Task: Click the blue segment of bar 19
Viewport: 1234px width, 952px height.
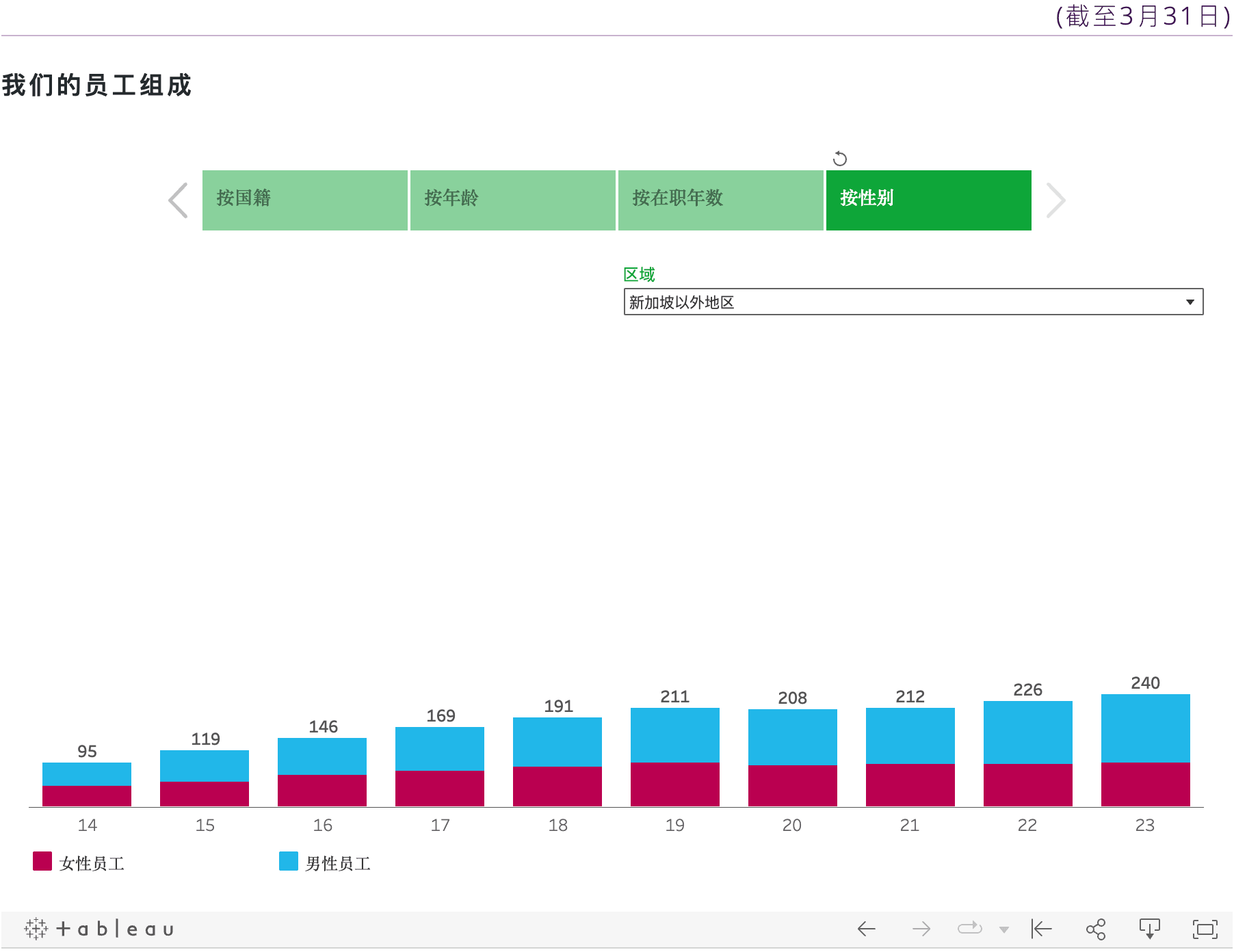Action: click(675, 735)
